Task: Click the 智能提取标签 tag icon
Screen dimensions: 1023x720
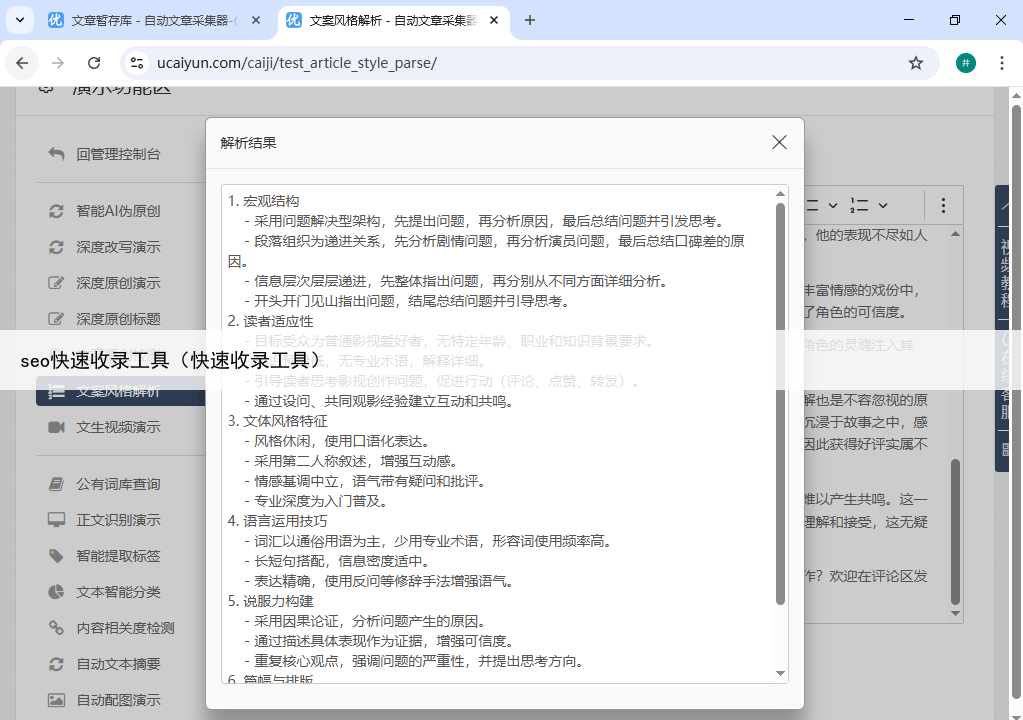Action: coord(57,556)
